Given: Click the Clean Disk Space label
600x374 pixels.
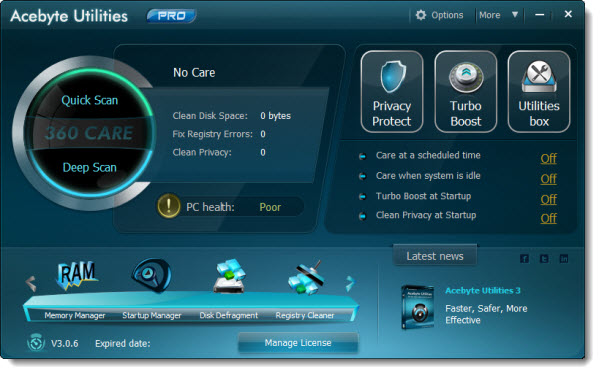Looking at the screenshot, I should pyautogui.click(x=210, y=116).
